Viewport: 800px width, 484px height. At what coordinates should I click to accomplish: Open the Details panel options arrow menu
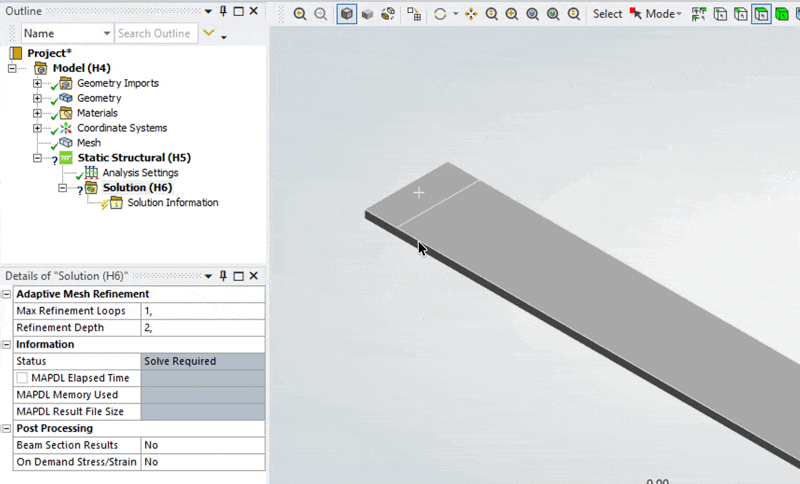click(208, 276)
